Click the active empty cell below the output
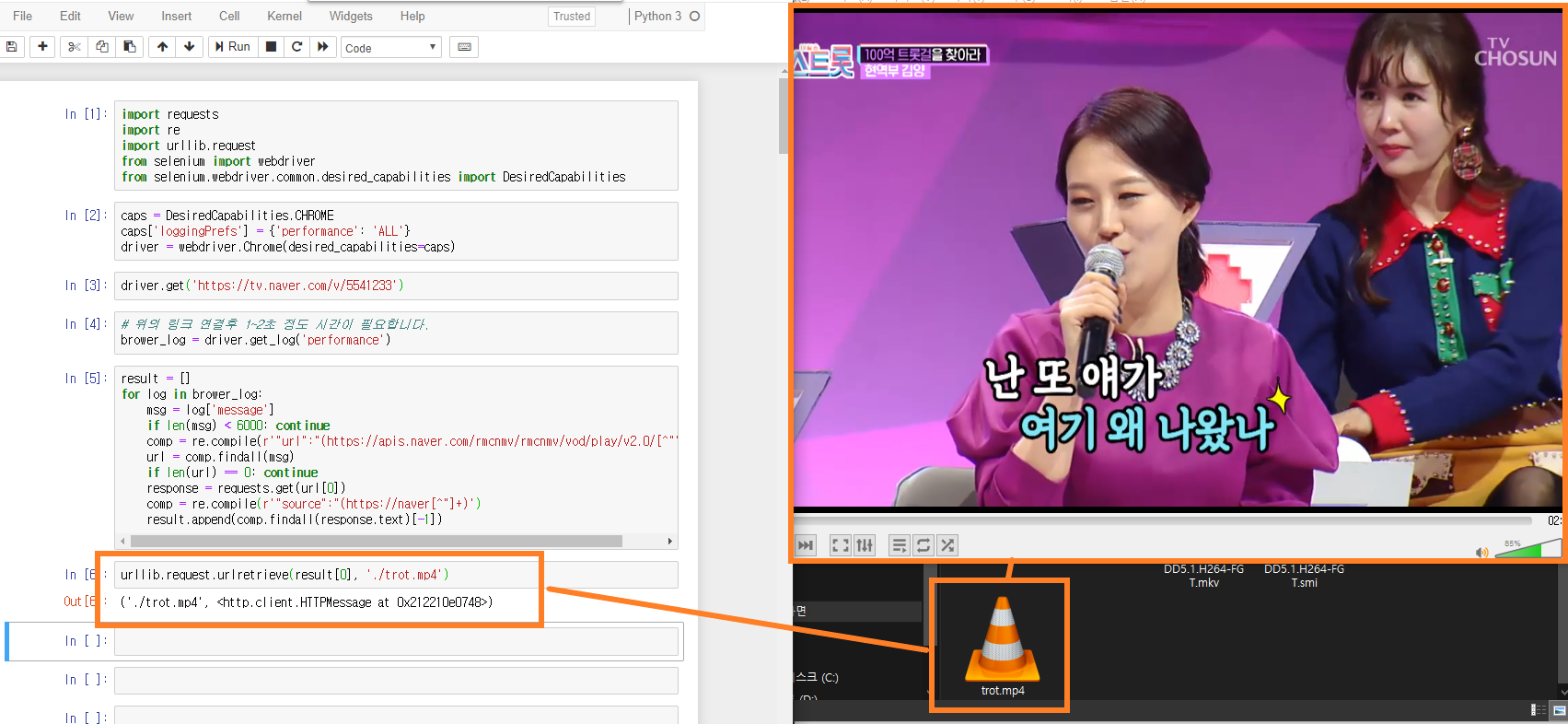The height and width of the screenshot is (724, 1568). coord(396,641)
